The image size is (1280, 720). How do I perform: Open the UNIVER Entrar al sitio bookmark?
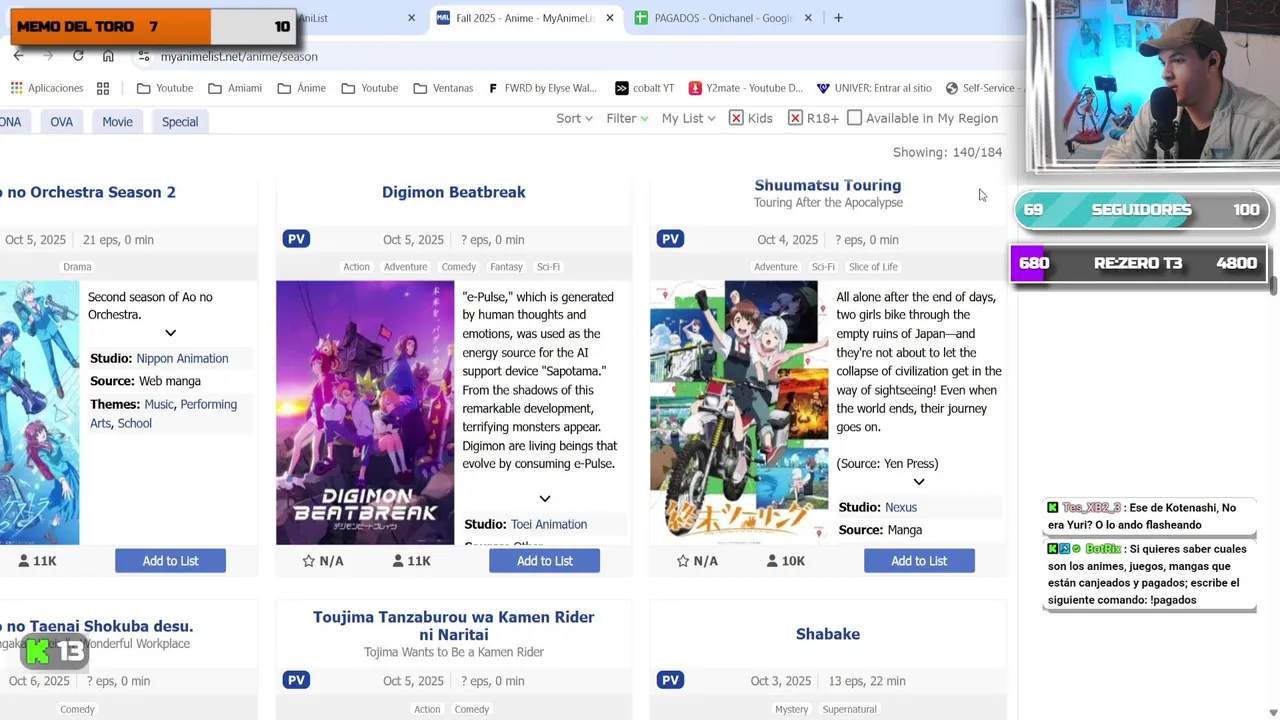(x=874, y=88)
